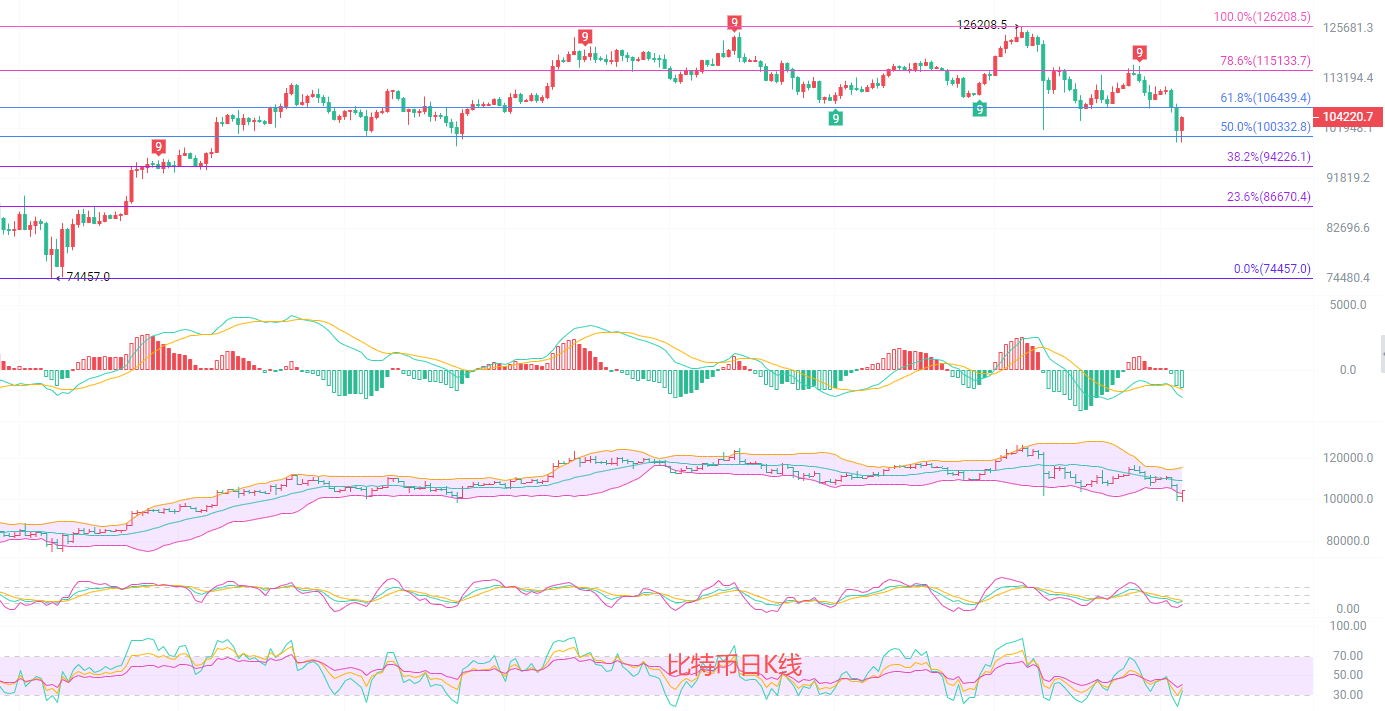Select the 38.2%(94226.1) Fibonacci label
1385x711 pixels.
(1268, 157)
